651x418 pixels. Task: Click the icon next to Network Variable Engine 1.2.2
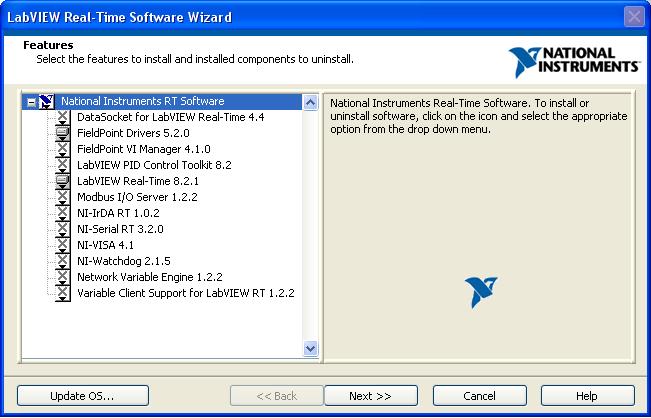(63, 277)
